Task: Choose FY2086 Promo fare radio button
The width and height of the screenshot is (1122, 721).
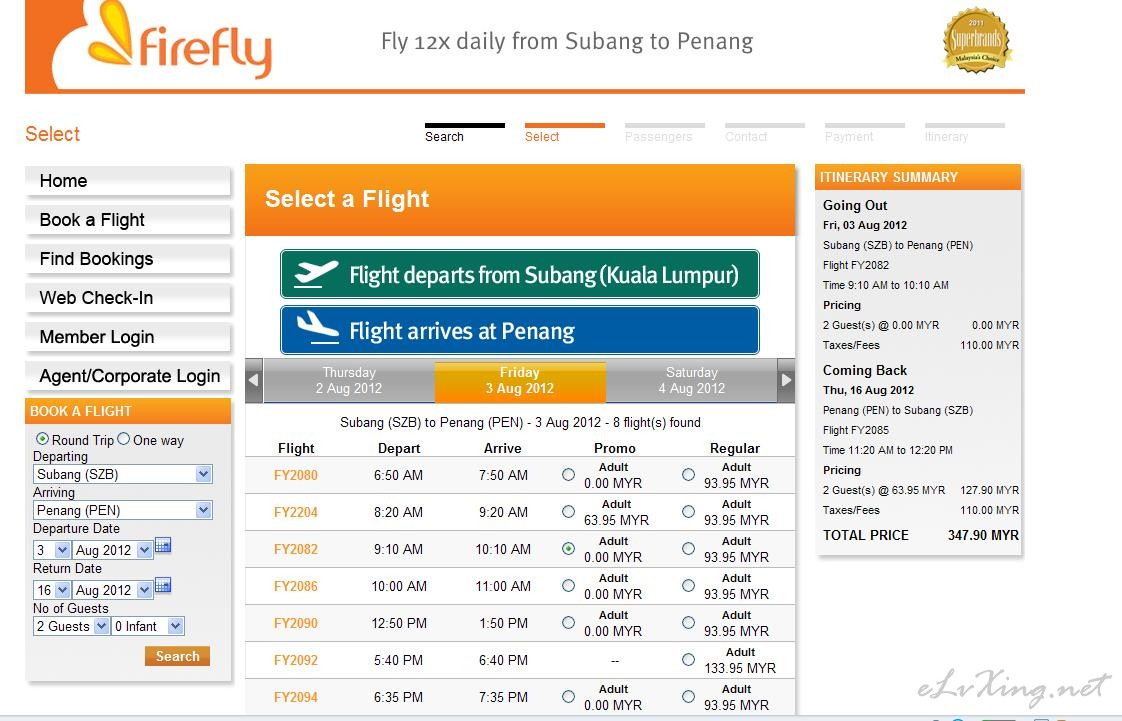Action: [568, 585]
